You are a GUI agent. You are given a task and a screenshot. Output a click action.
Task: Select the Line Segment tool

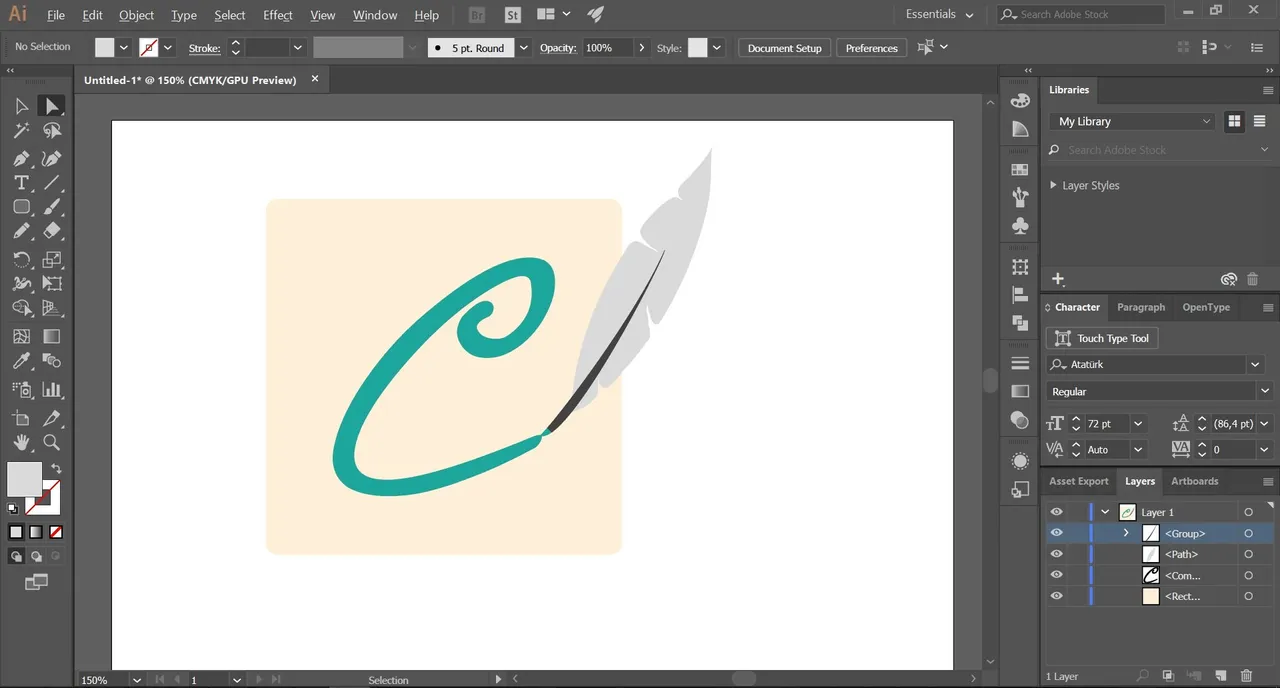(52, 183)
